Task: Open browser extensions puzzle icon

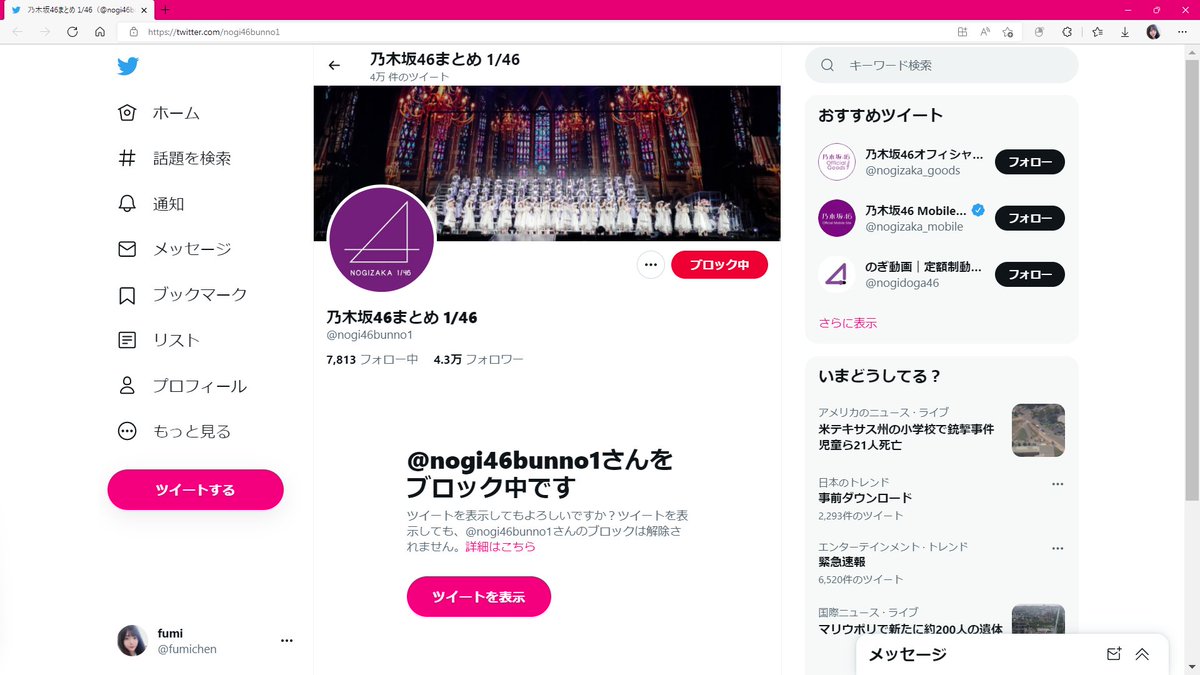Action: 1067,32
